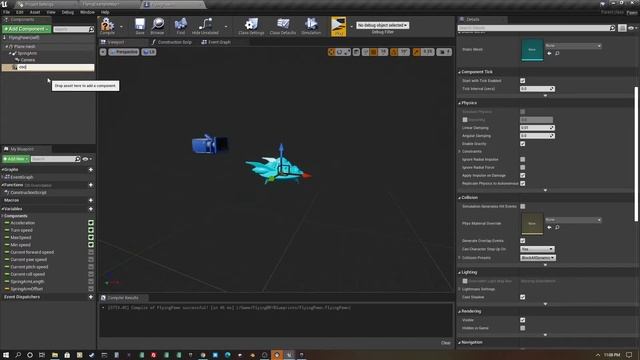Open File Explorer from the taskbar
This screenshot has height=360, width=640.
(x=55, y=355)
